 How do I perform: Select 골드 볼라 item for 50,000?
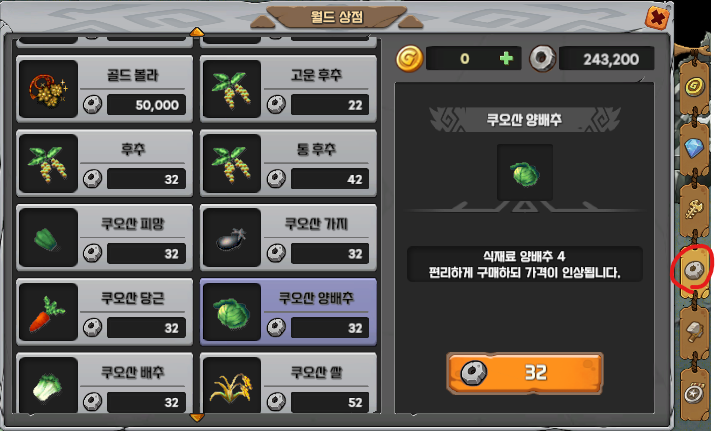pos(104,89)
